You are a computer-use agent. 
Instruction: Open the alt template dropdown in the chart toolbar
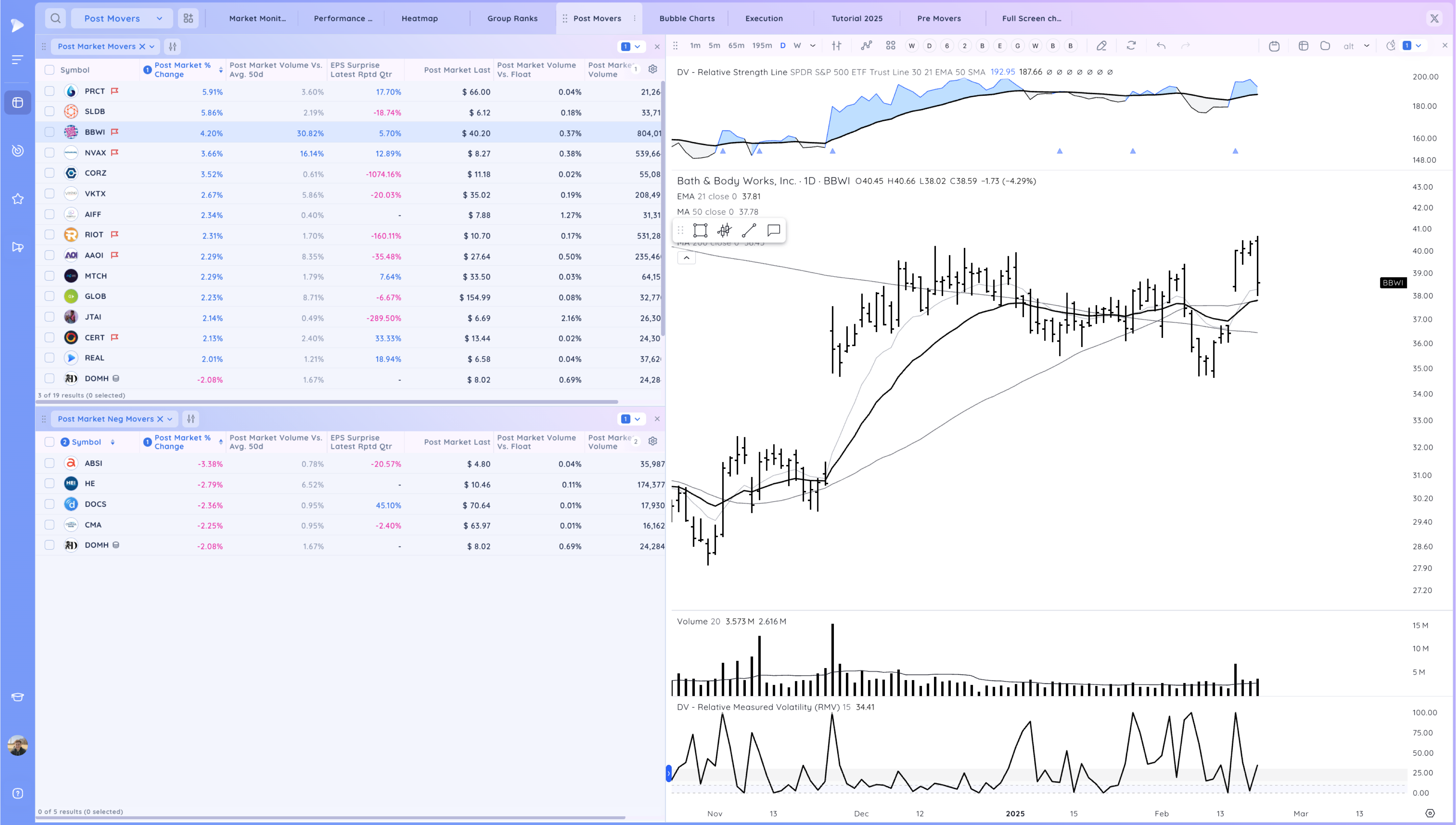(1357, 46)
